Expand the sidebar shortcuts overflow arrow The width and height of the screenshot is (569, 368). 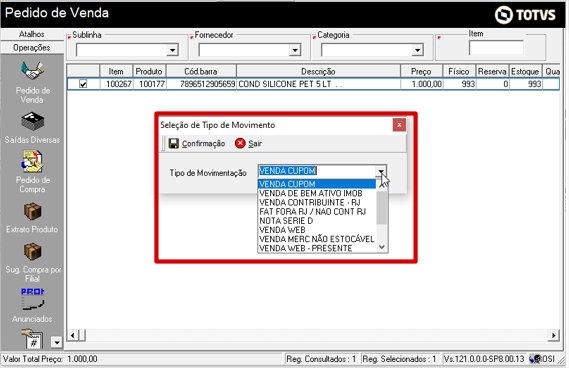coord(57,342)
